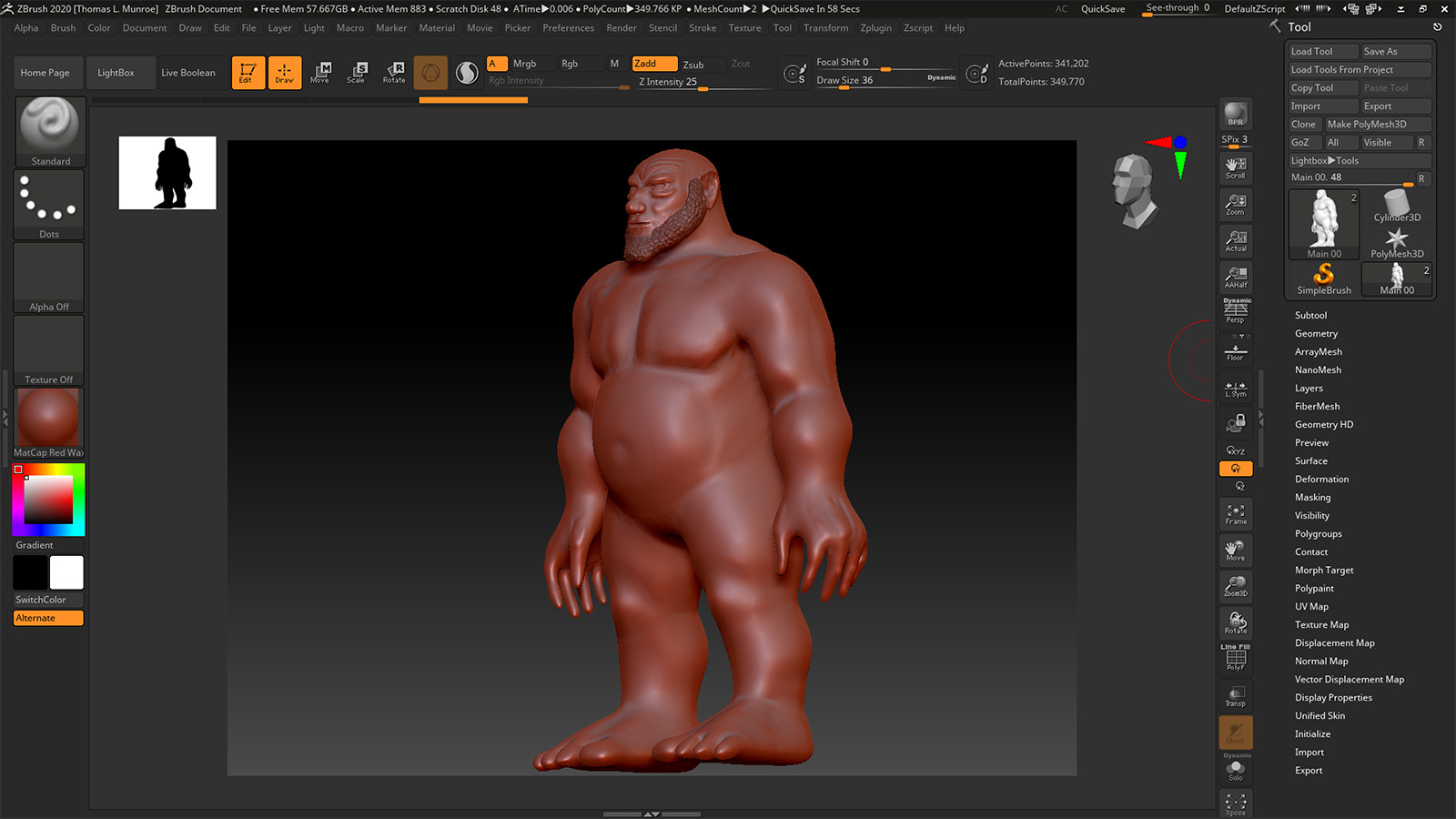The height and width of the screenshot is (819, 1456).
Task: Open the Dots stroke picker
Action: coord(50,205)
